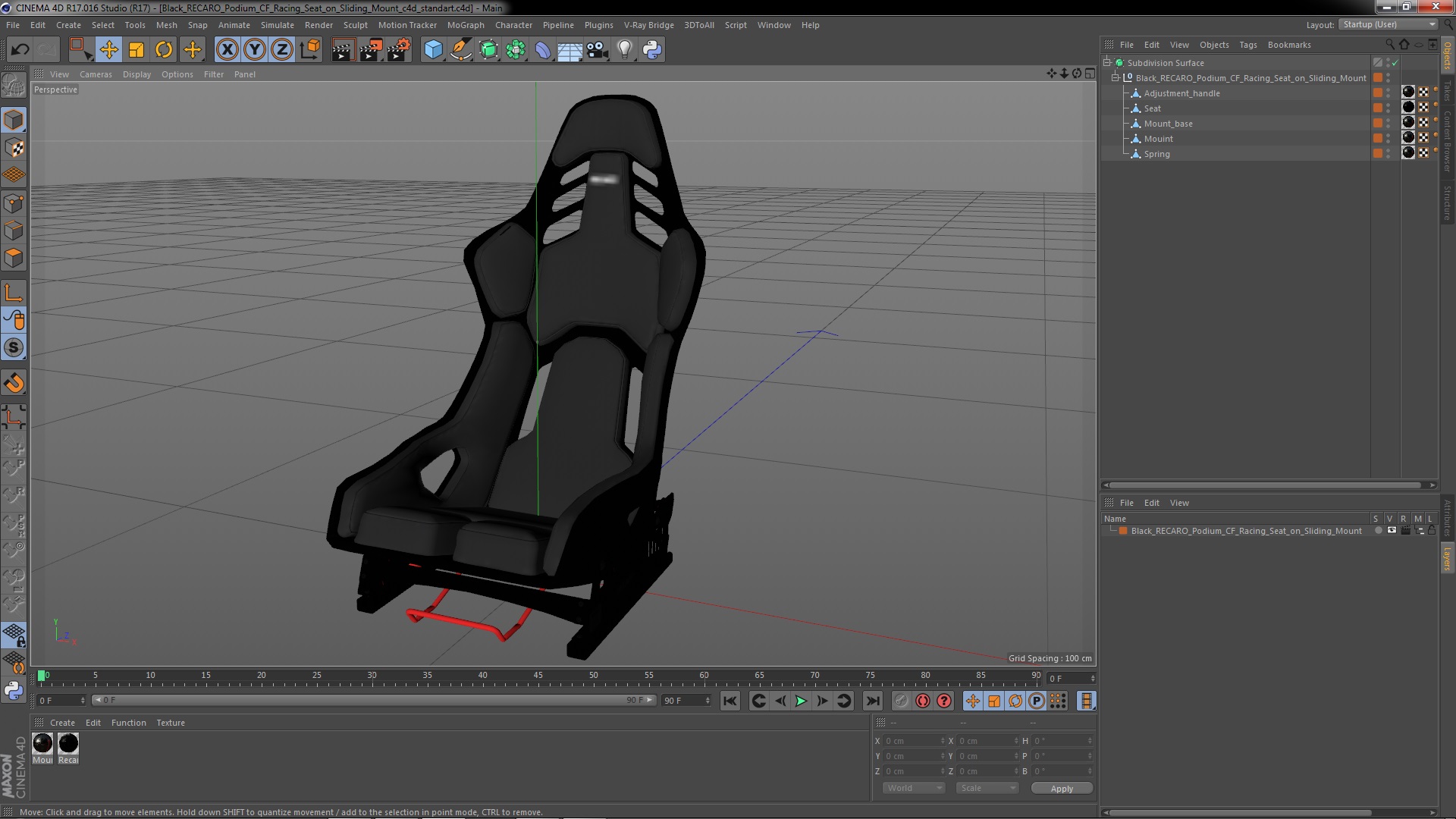Click frame 45 on timeline ruler
1456x819 pixels.
[538, 676]
